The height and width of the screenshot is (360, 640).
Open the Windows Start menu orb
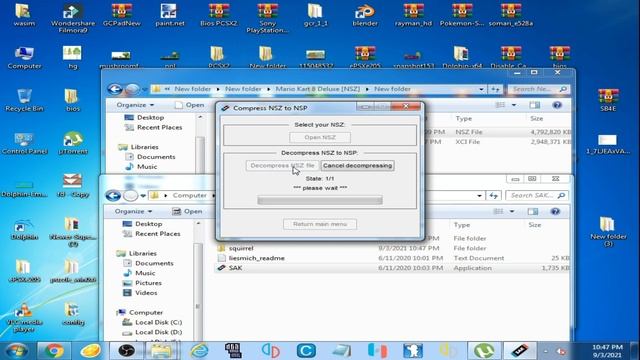(17, 351)
